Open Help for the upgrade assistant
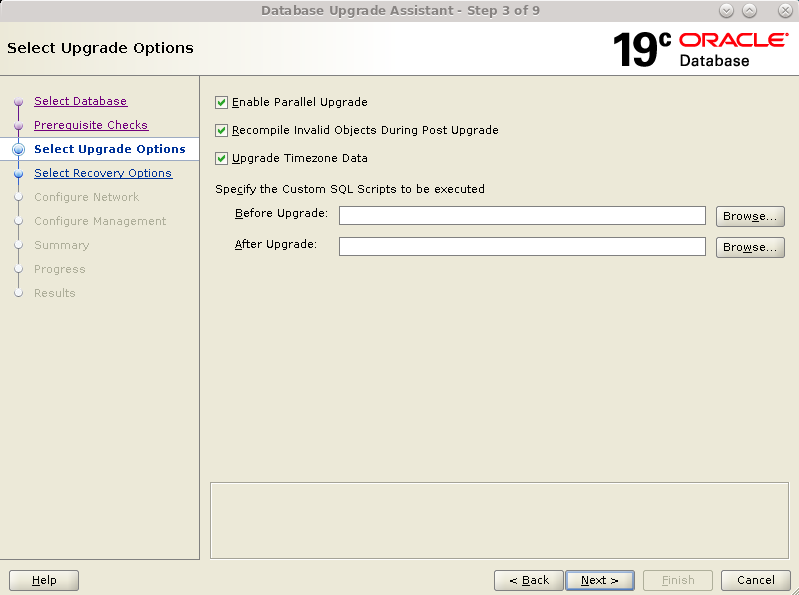Screen dimensions: 799x595 44,580
